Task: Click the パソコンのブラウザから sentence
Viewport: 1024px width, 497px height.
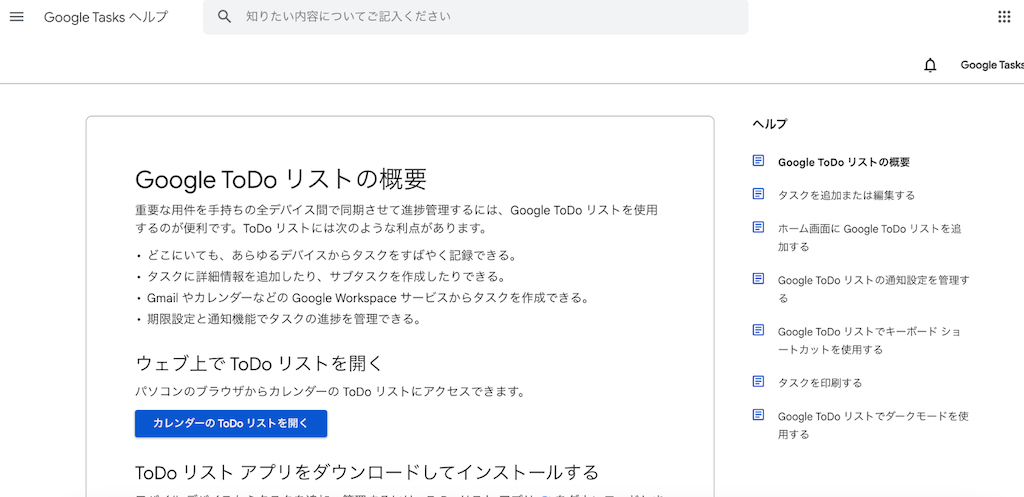Action: (x=330, y=392)
